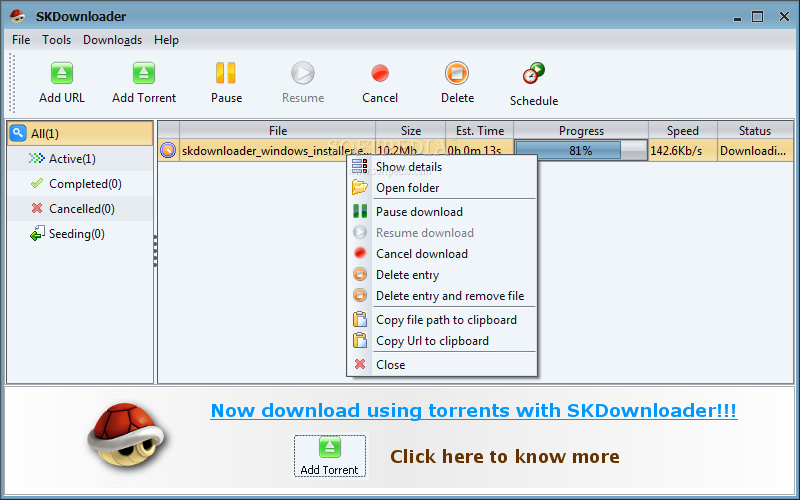This screenshot has height=500, width=800.
Task: Click the Show details list icon in the context menu
Action: [x=360, y=166]
